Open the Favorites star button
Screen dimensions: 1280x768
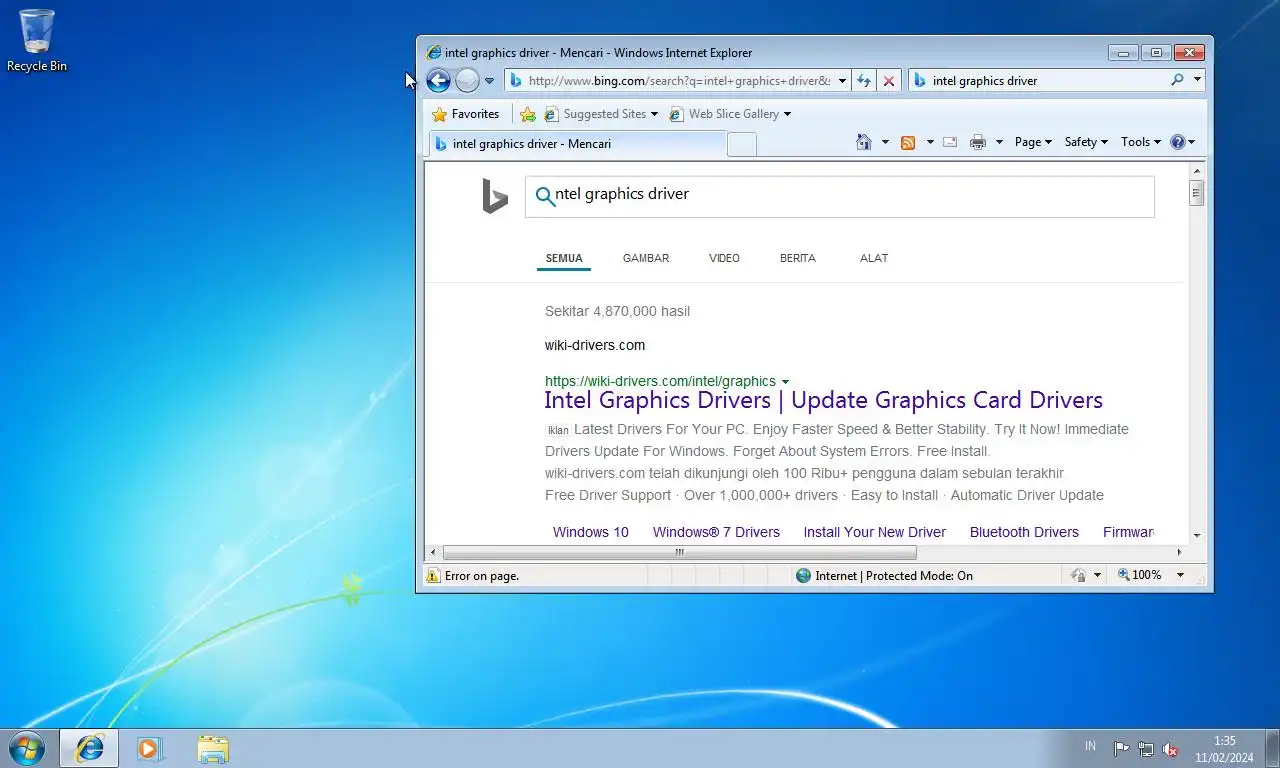466,114
